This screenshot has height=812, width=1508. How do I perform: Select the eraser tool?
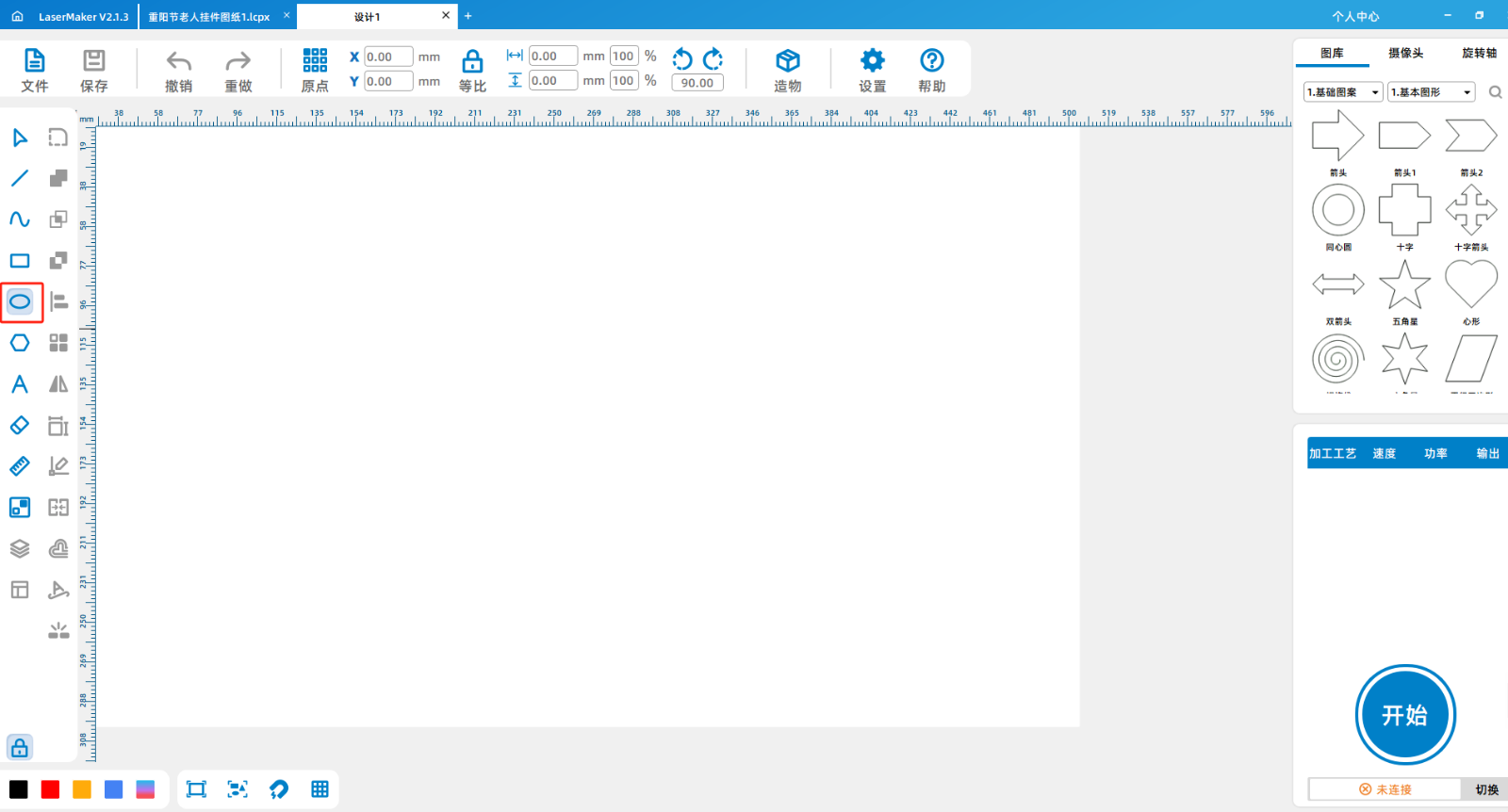coord(20,426)
